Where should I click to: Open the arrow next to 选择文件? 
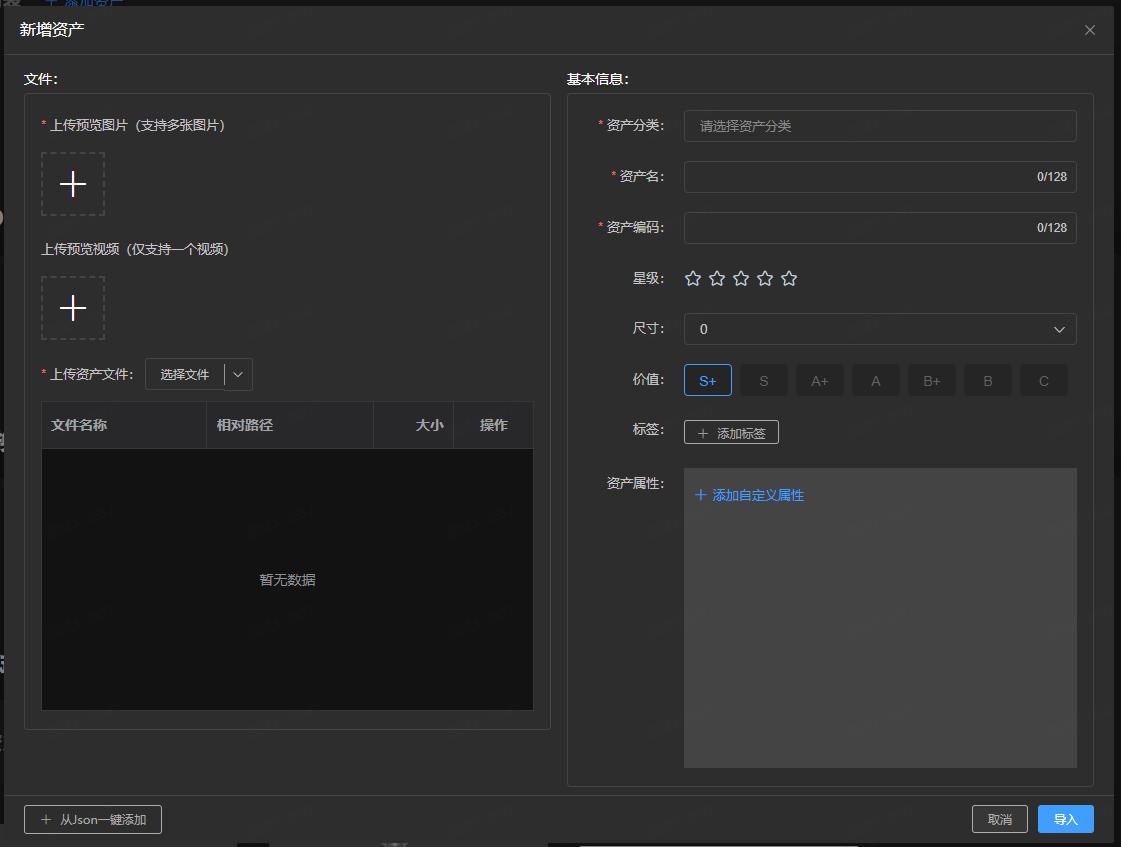click(238, 374)
